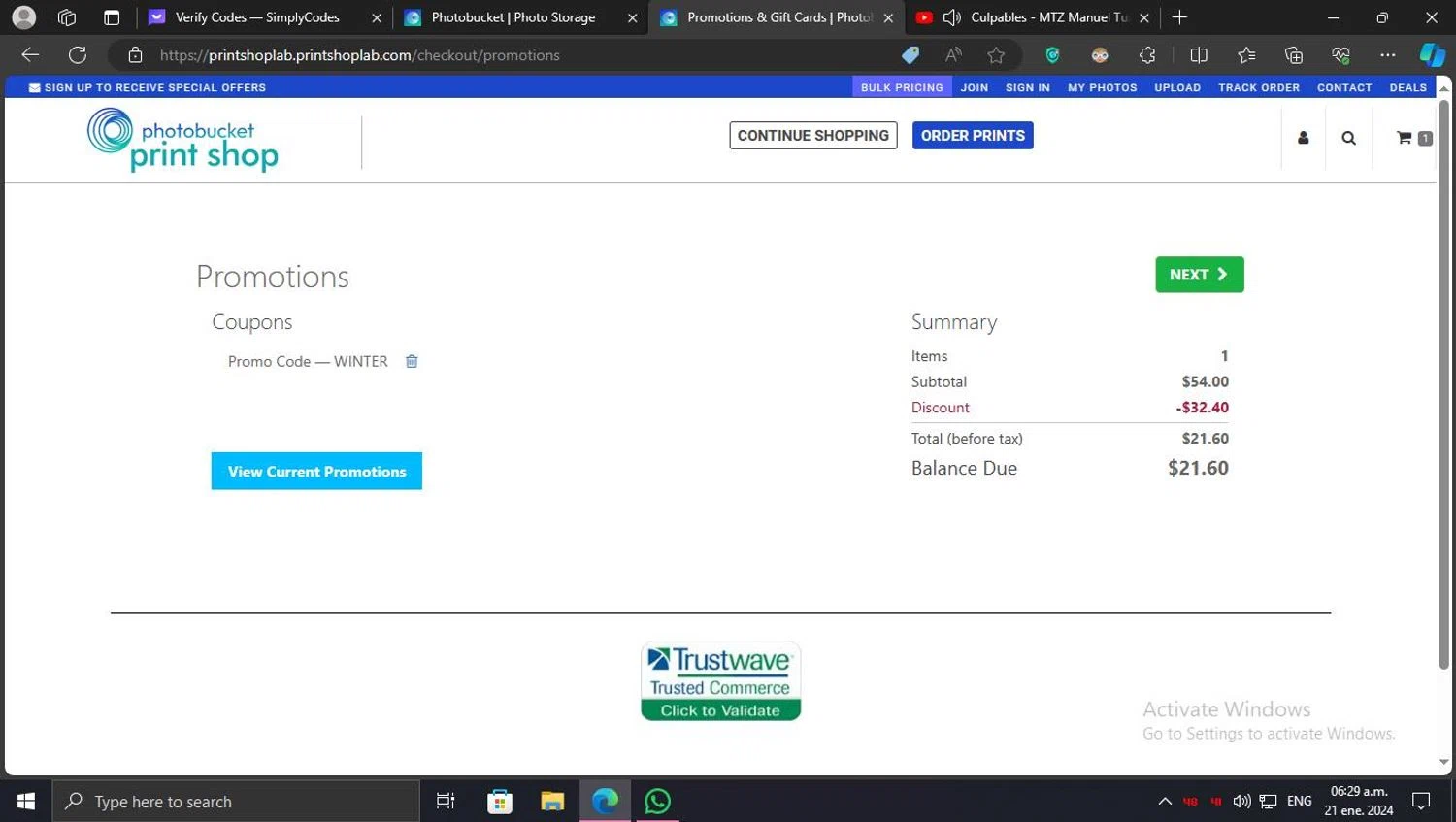Close the Verify Codes tab
Screen dimensions: 1456x822
pos(377,17)
